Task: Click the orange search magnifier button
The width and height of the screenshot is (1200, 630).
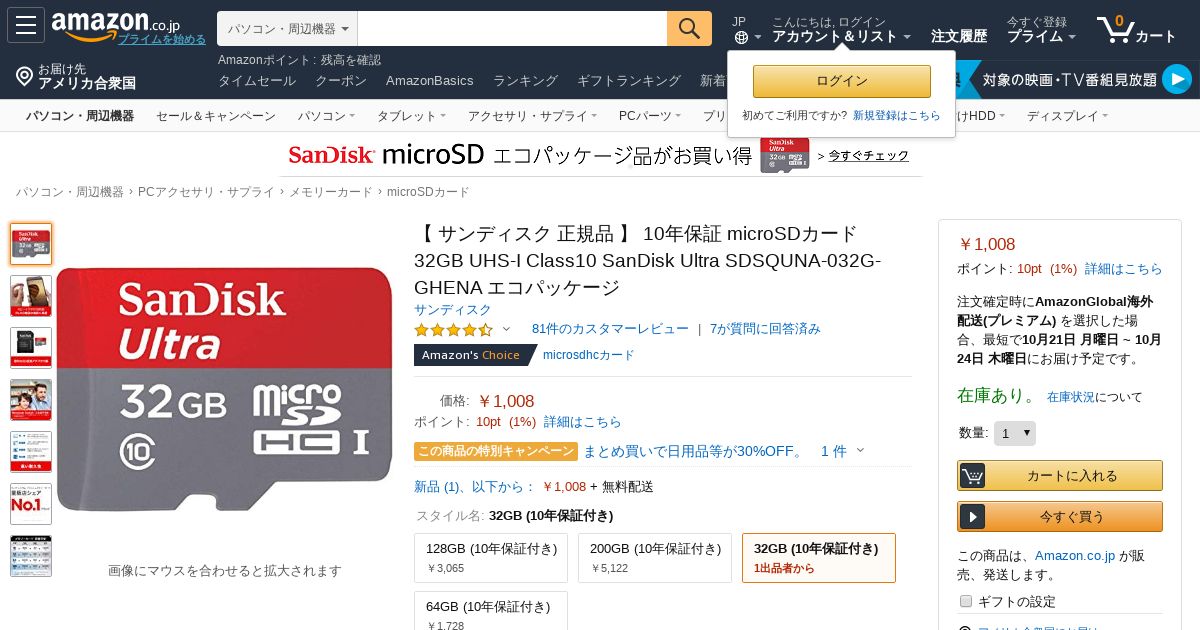Action: point(689,29)
